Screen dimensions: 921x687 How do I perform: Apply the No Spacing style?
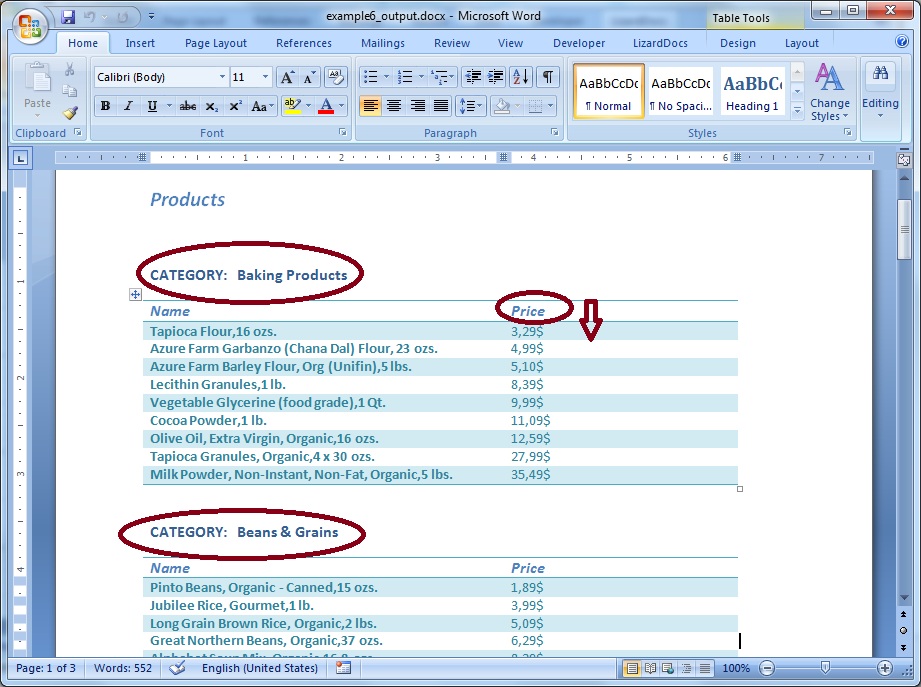coord(681,92)
